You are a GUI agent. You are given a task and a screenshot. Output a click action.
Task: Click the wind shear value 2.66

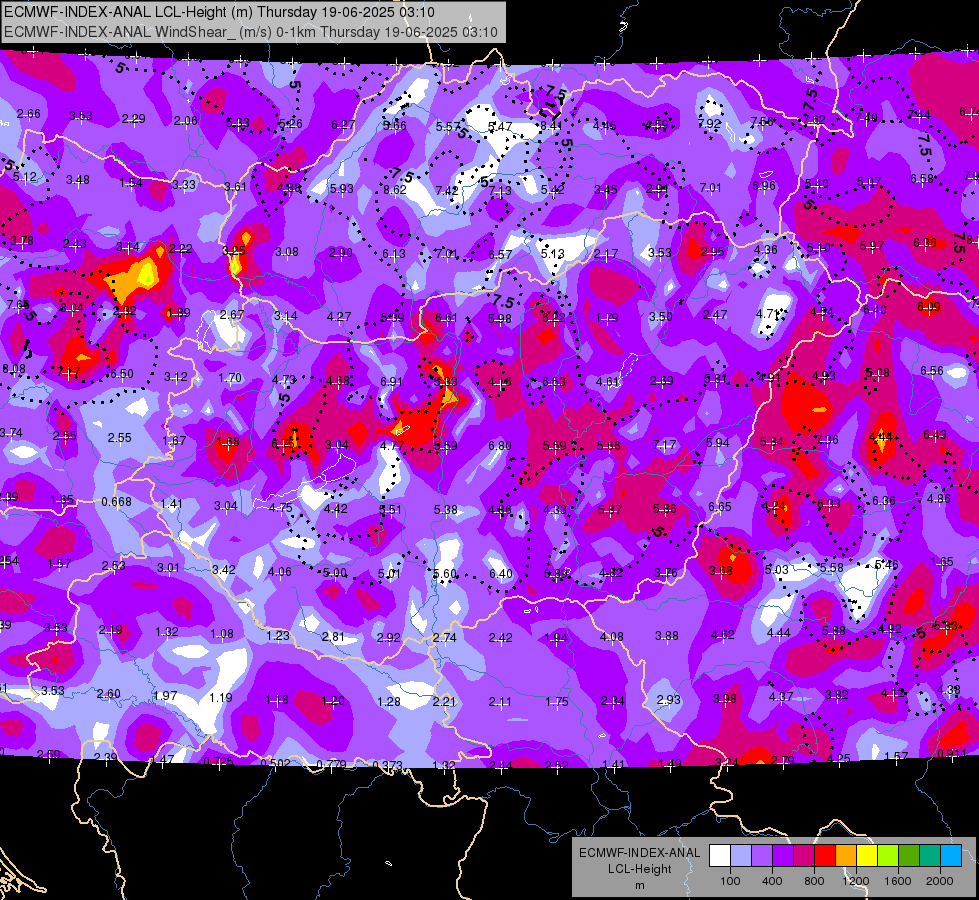29,114
